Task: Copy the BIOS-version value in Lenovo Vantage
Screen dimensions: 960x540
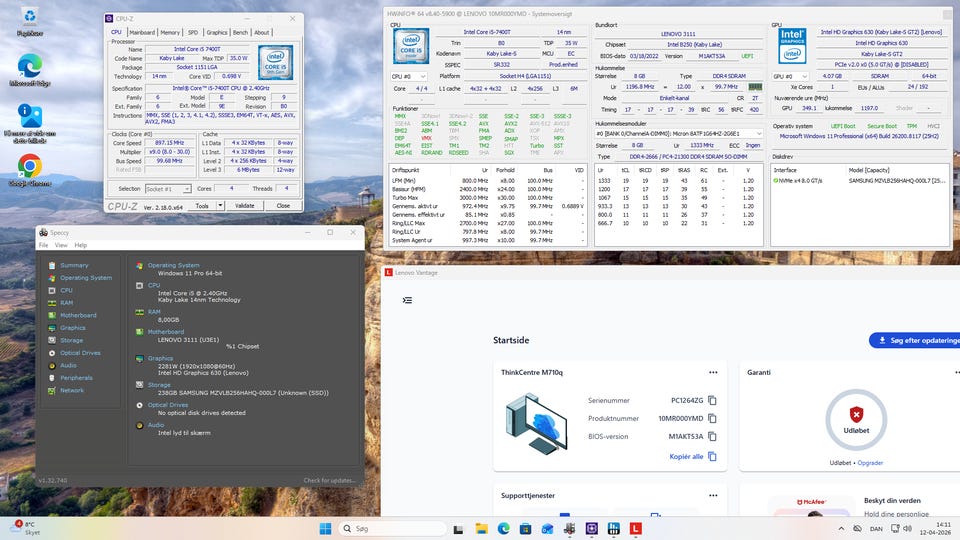Action: coord(712,436)
